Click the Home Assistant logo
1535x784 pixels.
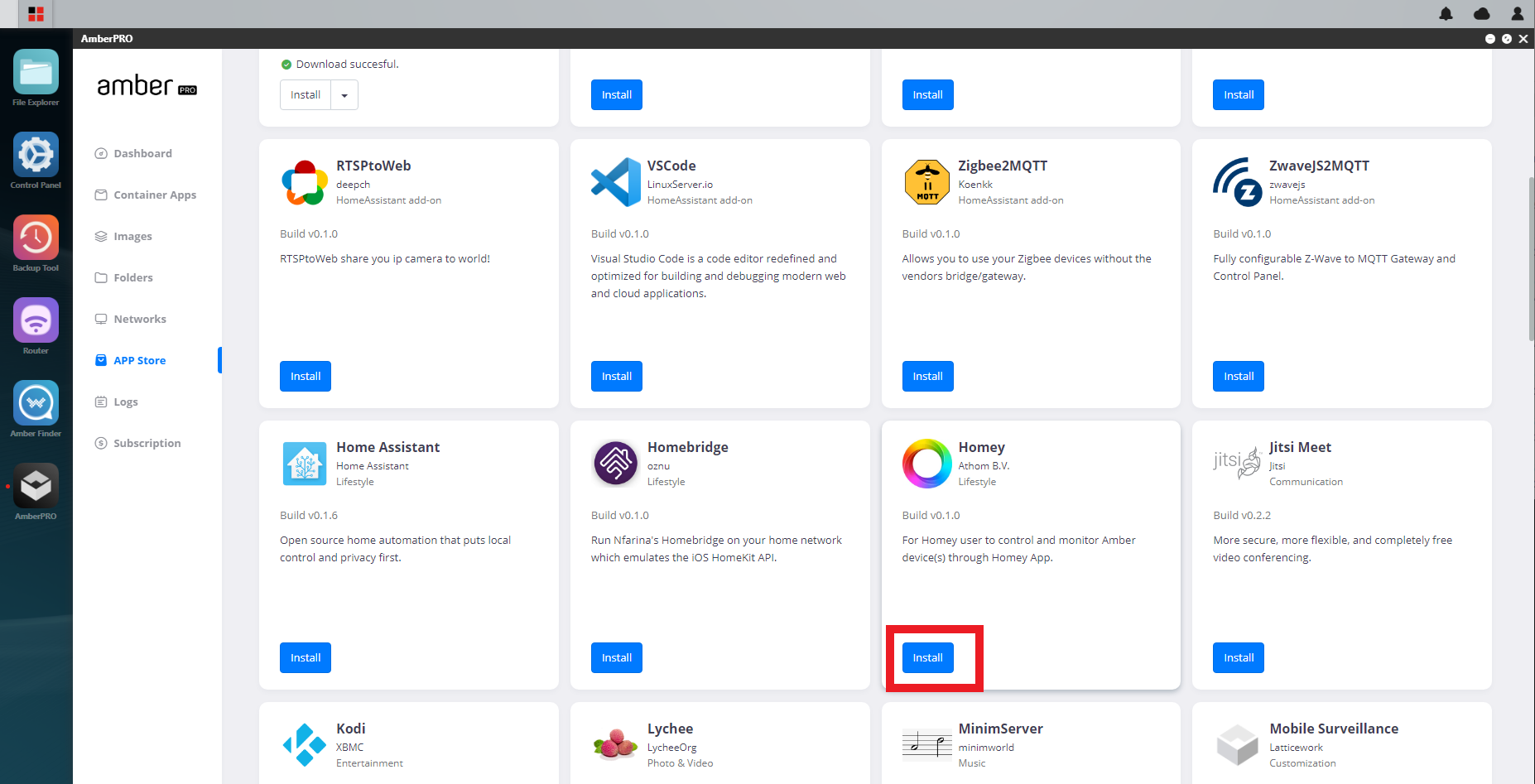[304, 464]
